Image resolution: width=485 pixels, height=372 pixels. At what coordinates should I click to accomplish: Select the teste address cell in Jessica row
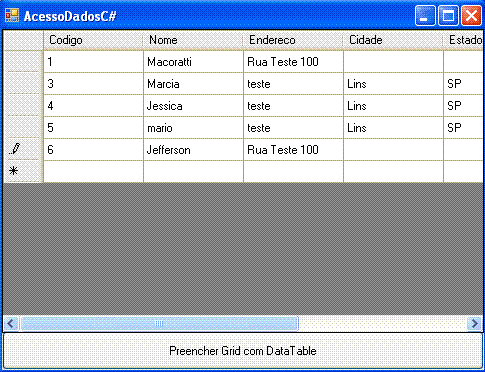[x=293, y=105]
